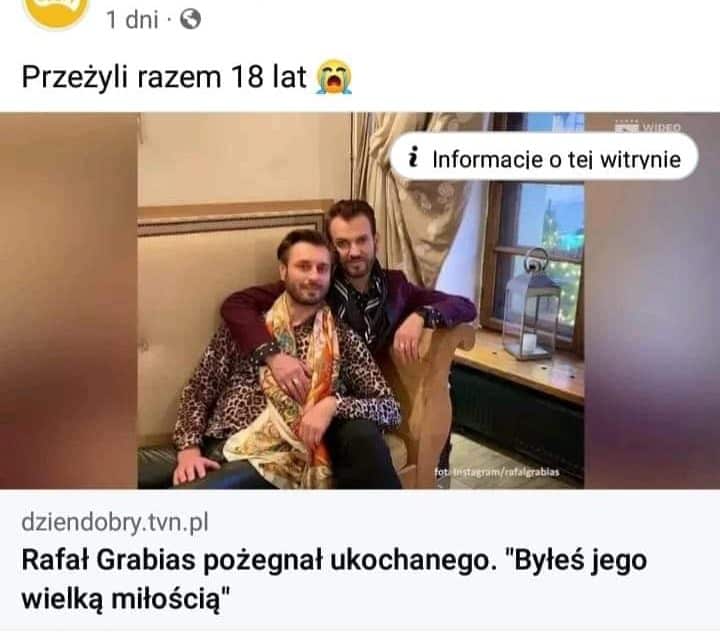Click the globe public audience icon
Image resolution: width=720 pixels, height=642 pixels.
point(190,20)
